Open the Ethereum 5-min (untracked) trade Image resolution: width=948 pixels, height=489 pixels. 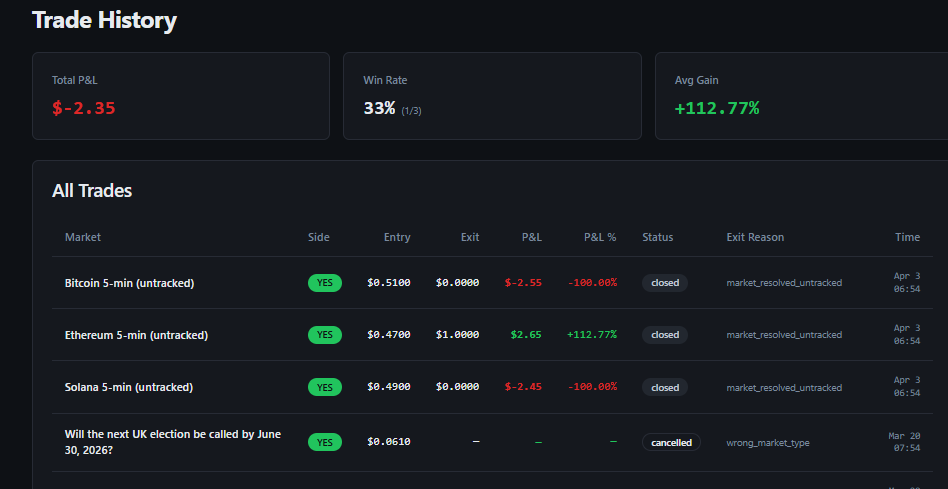[136, 335]
